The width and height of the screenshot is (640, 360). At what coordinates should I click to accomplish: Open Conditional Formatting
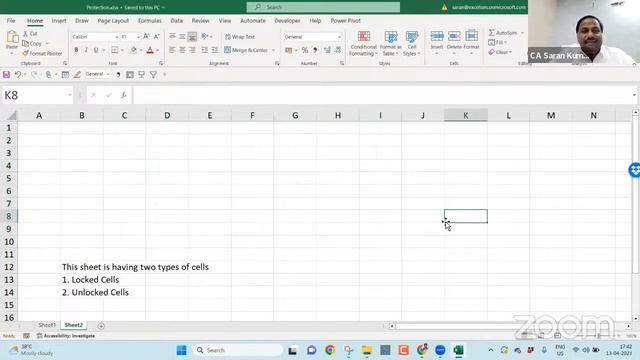click(x=363, y=43)
